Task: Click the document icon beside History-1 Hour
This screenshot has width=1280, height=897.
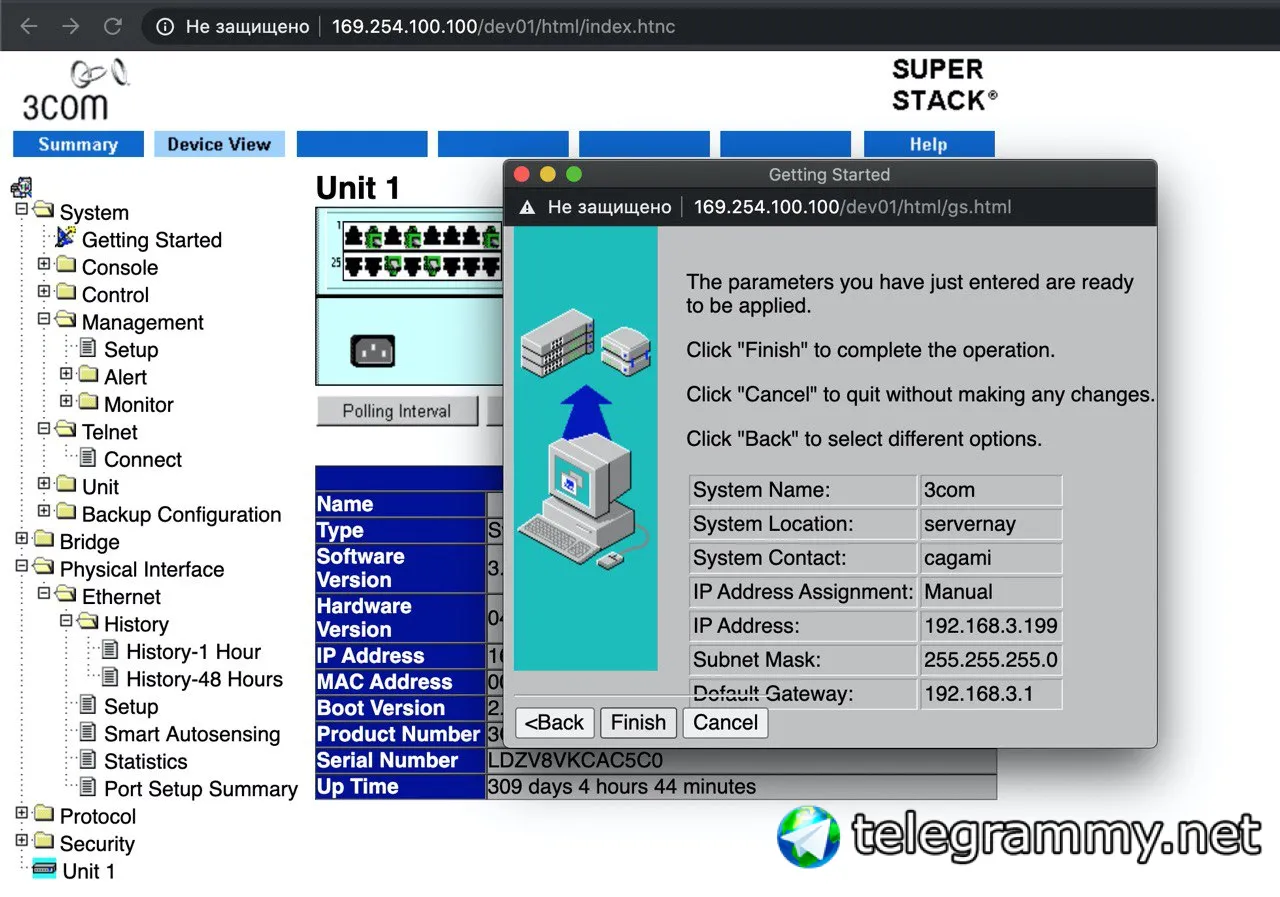Action: 110,650
